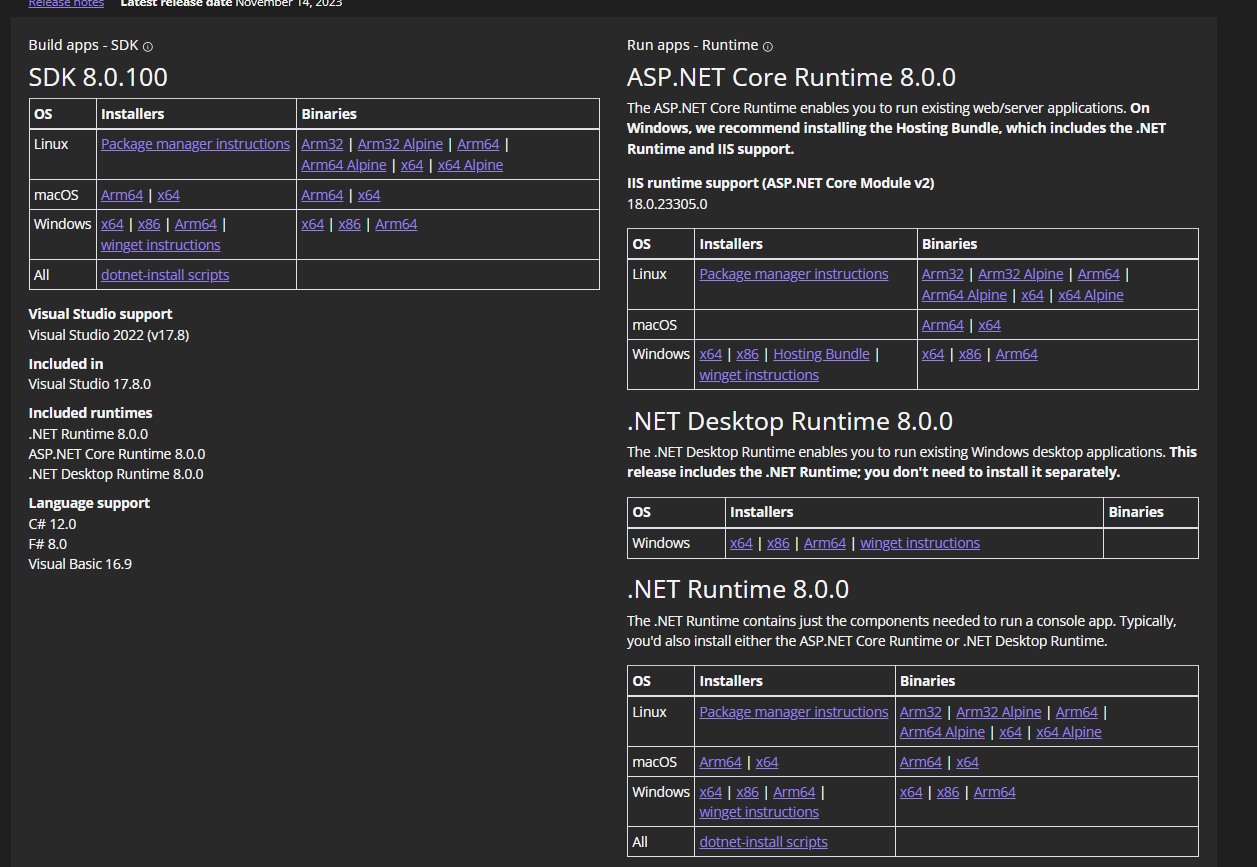1257x867 pixels.
Task: Open SDK dotnet-install scripts link
Action: coord(165,275)
